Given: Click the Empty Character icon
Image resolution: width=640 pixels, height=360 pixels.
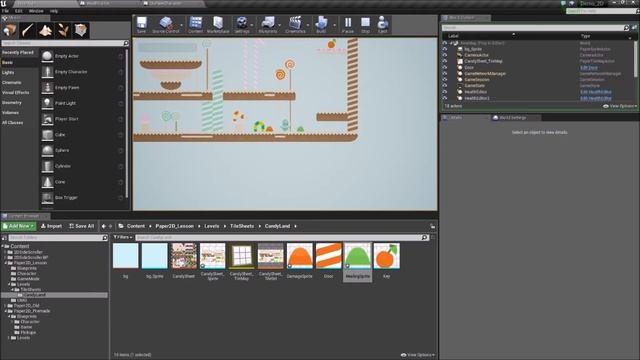Looking at the screenshot, I should pos(47,72).
